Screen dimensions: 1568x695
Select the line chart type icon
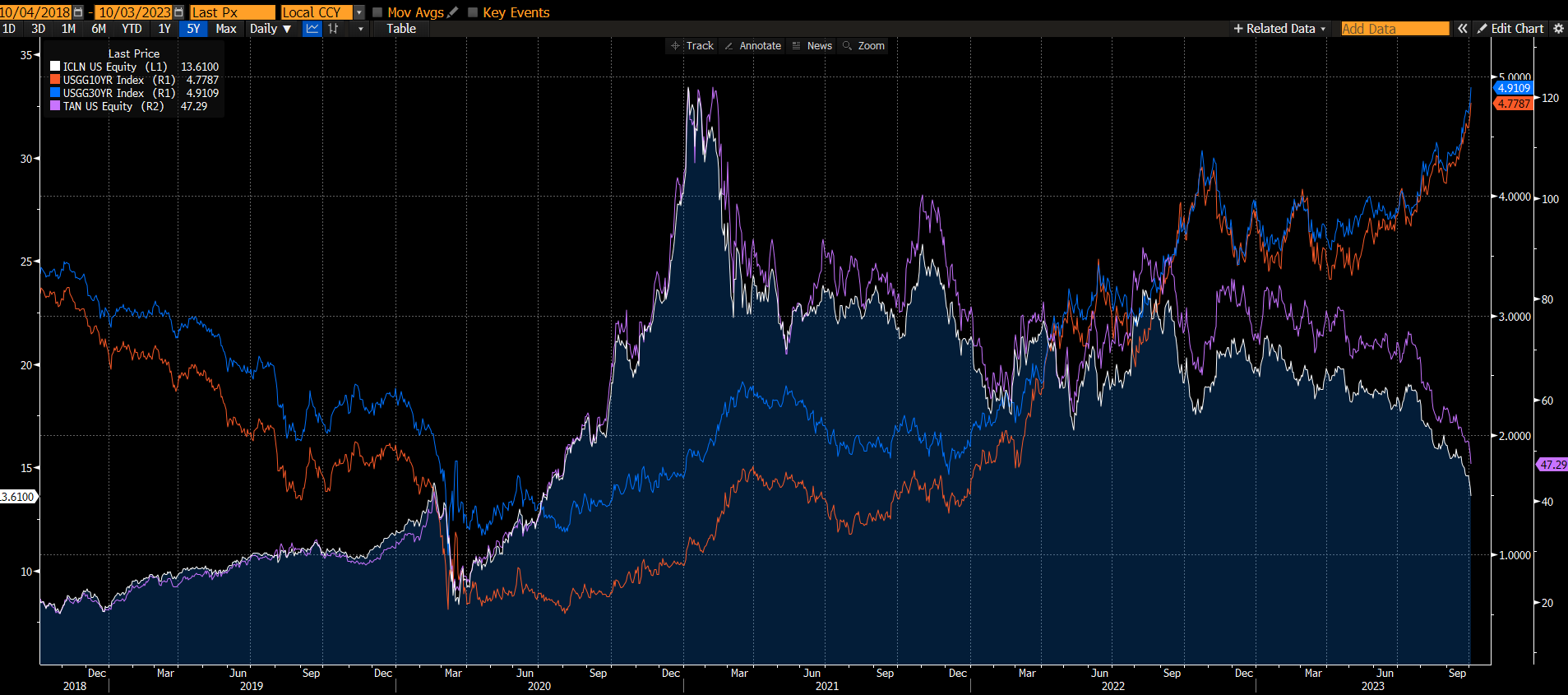pos(312,29)
